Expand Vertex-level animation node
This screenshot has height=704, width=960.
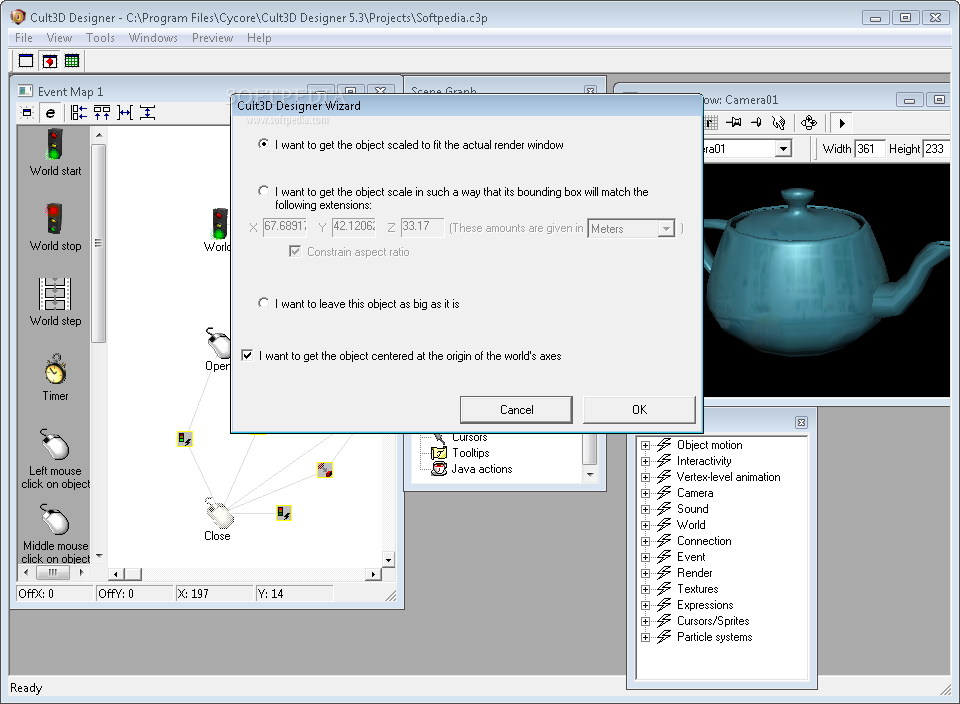pos(645,477)
